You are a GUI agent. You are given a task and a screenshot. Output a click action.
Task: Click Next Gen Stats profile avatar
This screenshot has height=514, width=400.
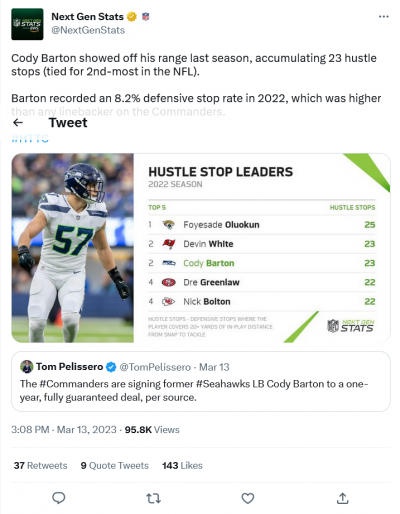point(27,24)
